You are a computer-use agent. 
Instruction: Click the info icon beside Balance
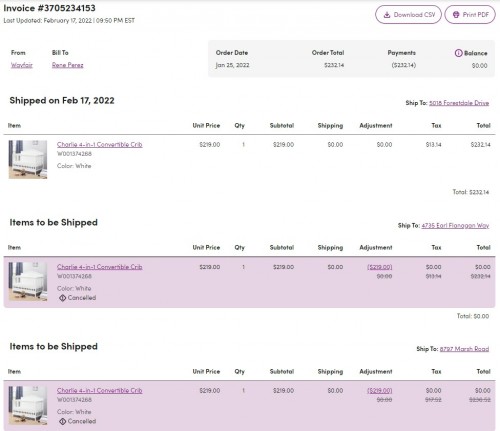tap(458, 53)
